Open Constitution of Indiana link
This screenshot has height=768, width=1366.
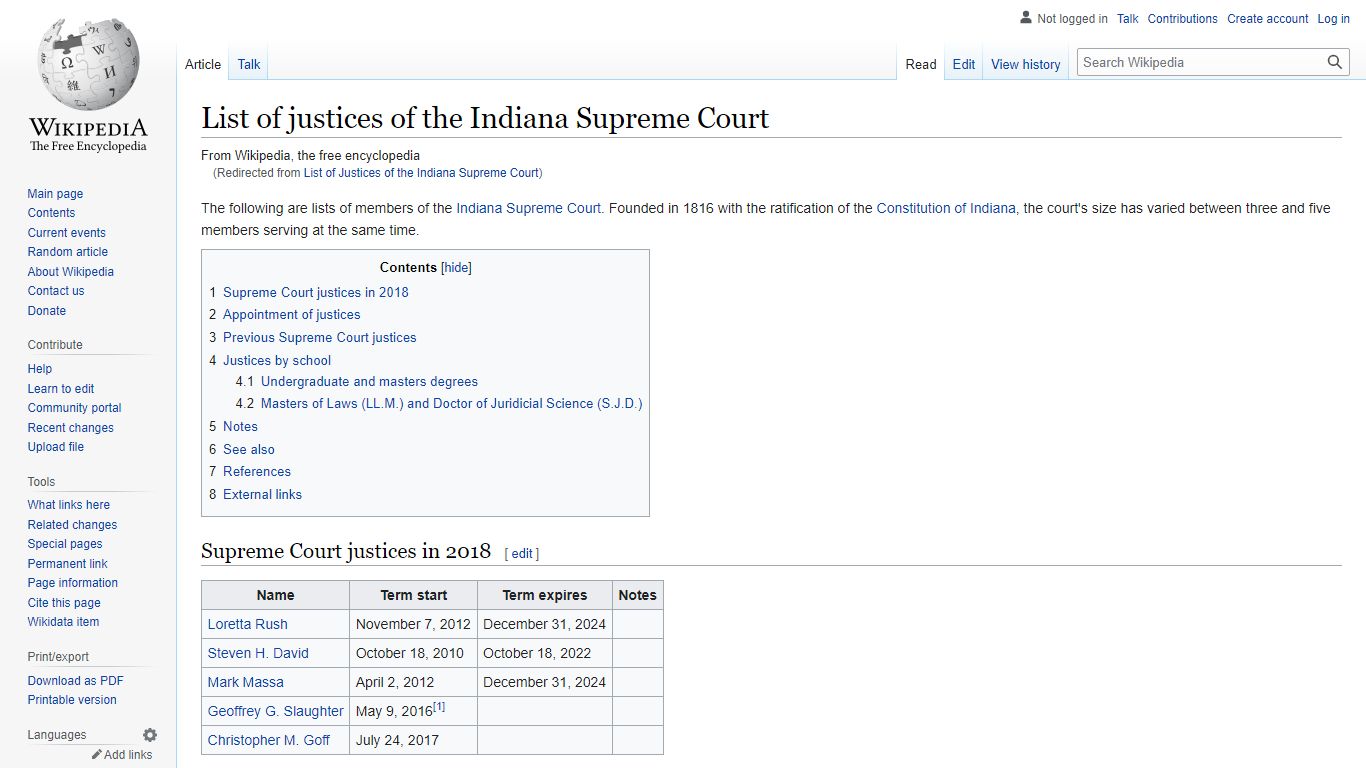(946, 209)
